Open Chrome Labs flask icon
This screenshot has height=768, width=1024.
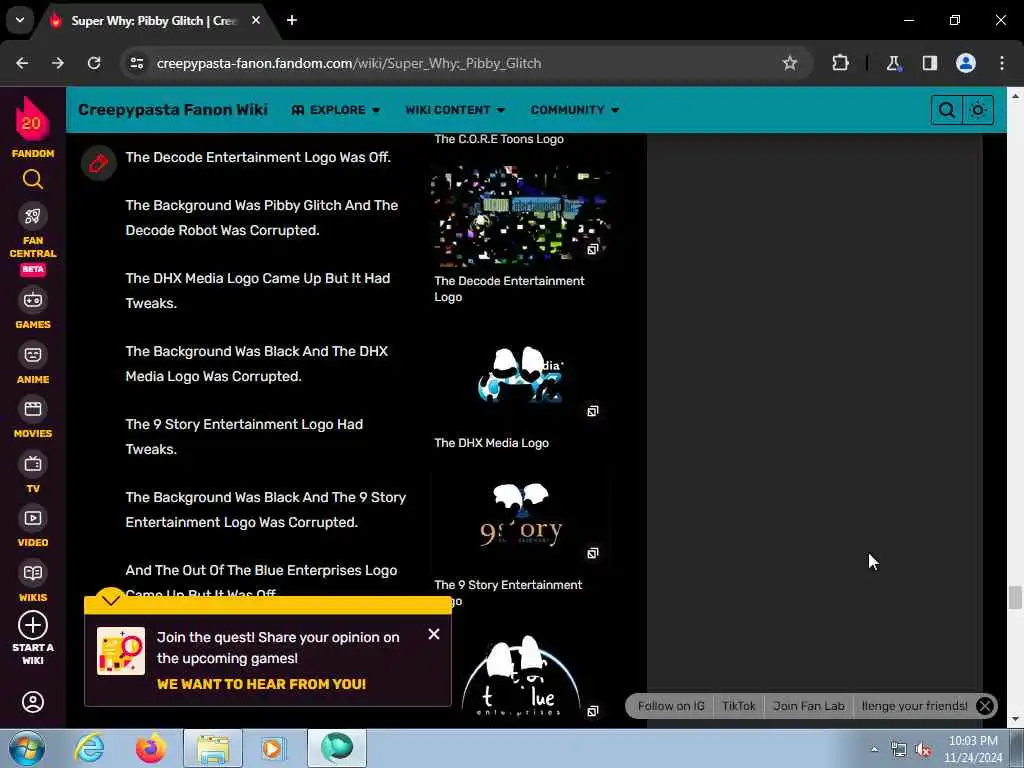point(893,63)
